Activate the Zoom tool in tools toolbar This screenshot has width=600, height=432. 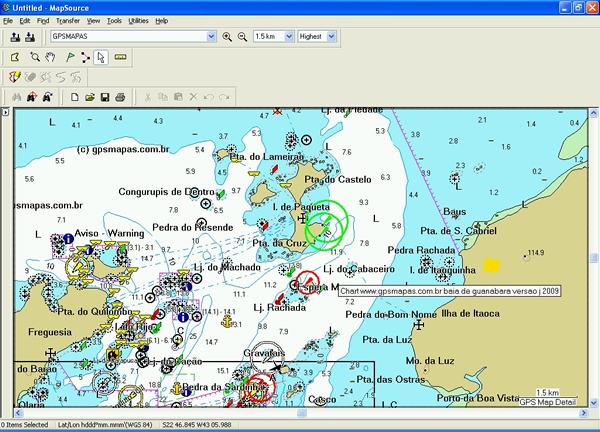[34, 57]
